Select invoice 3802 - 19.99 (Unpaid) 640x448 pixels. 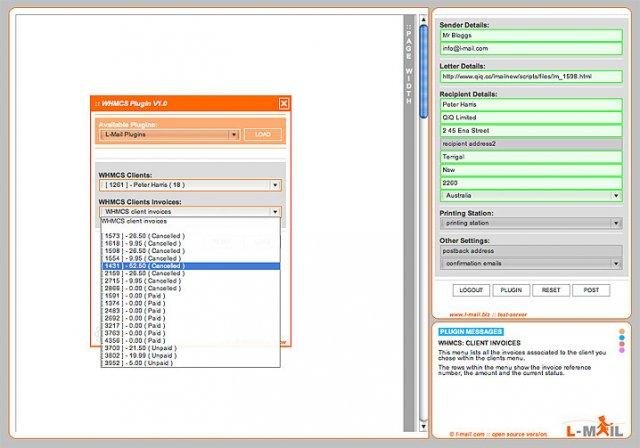[x=190, y=355]
